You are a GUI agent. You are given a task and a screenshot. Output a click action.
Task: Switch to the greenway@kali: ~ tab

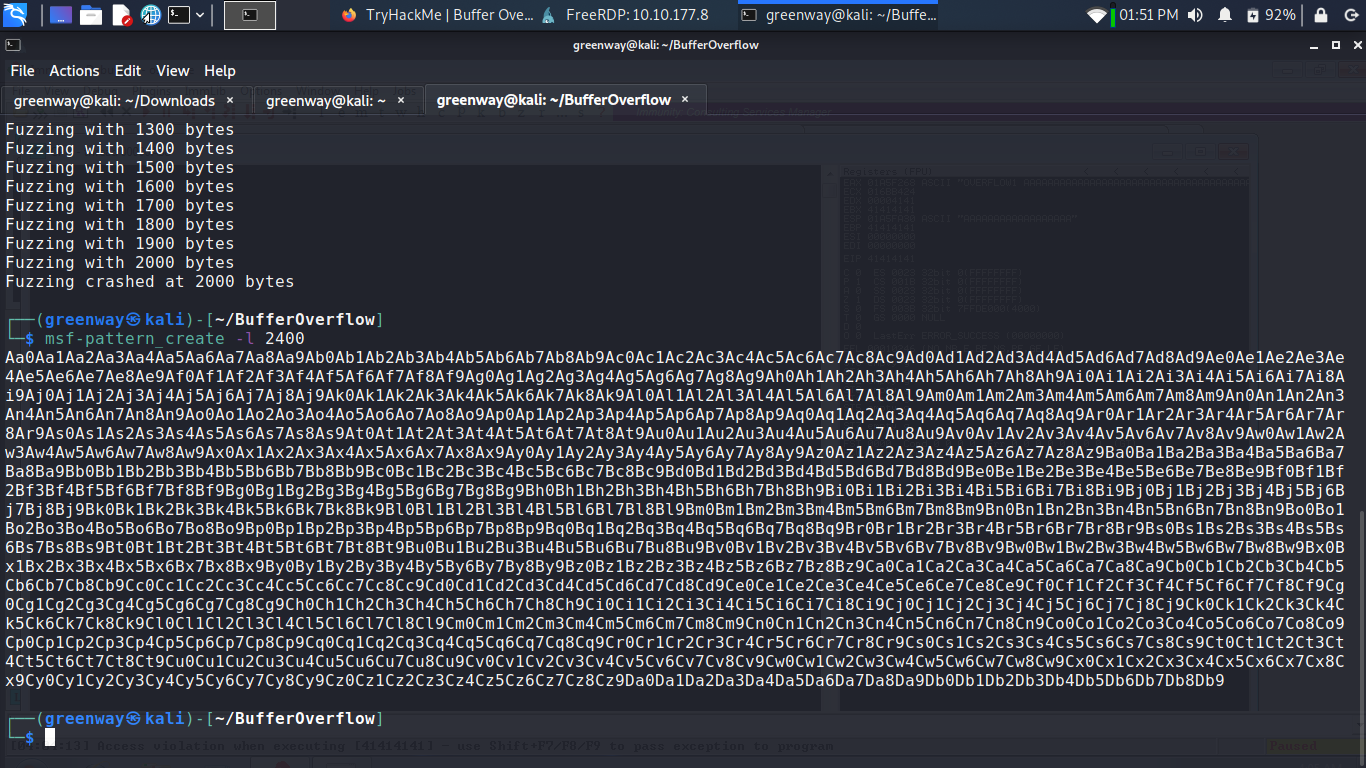[330, 100]
